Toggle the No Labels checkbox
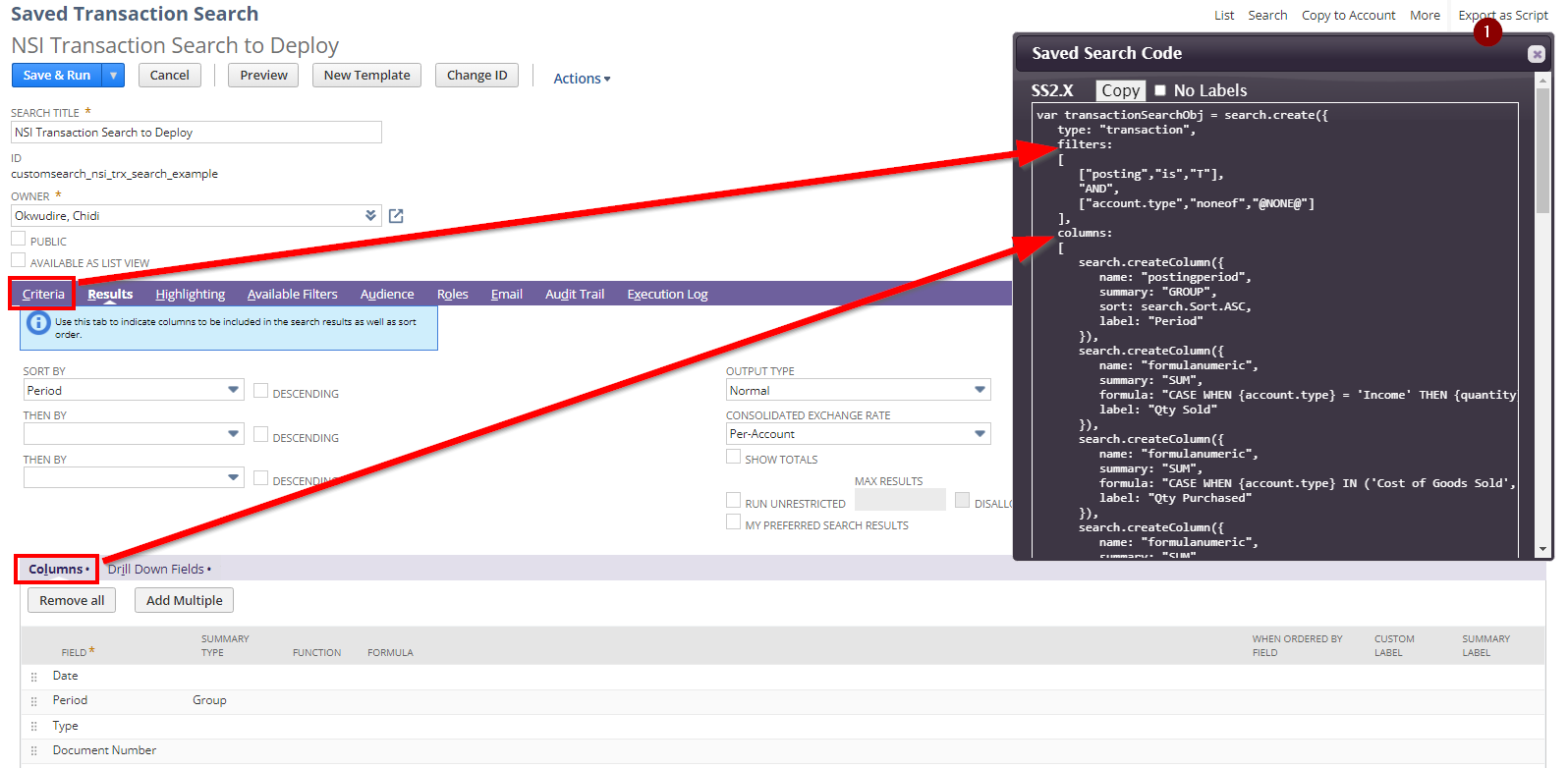Image resolution: width=1568 pixels, height=768 pixels. coord(1160,90)
